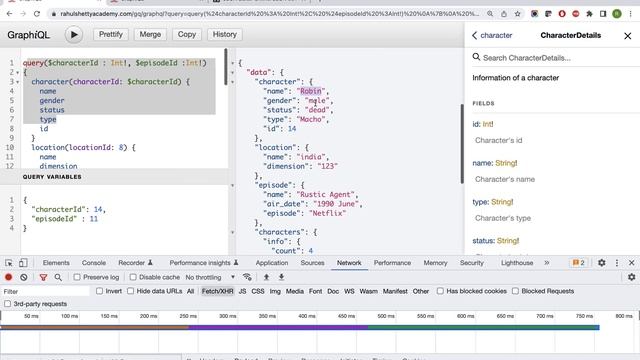Click the share page icon
The height and width of the screenshot is (360, 640).
pyautogui.click(x=504, y=14)
